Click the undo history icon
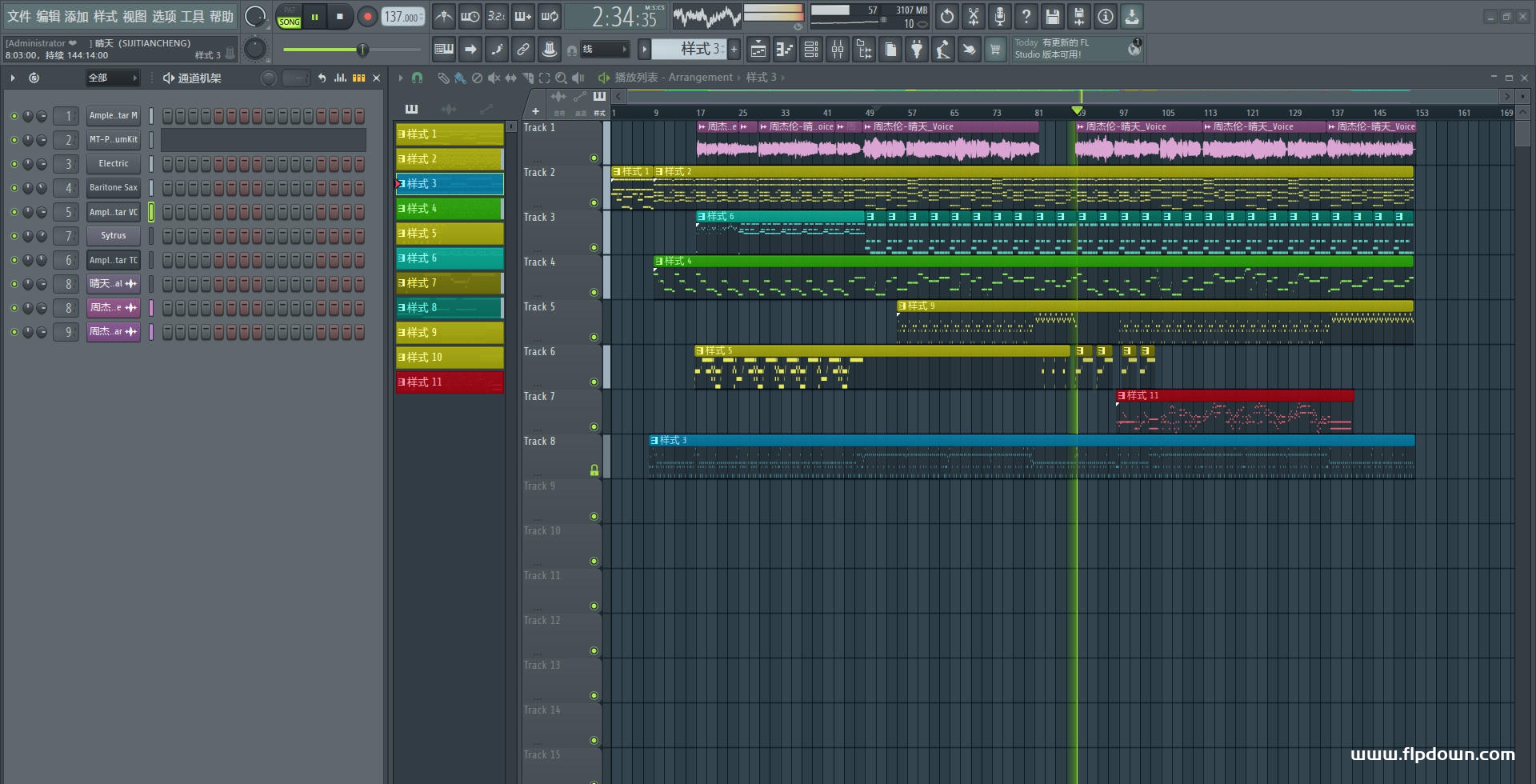Screen dimensions: 1536x784 [947, 16]
